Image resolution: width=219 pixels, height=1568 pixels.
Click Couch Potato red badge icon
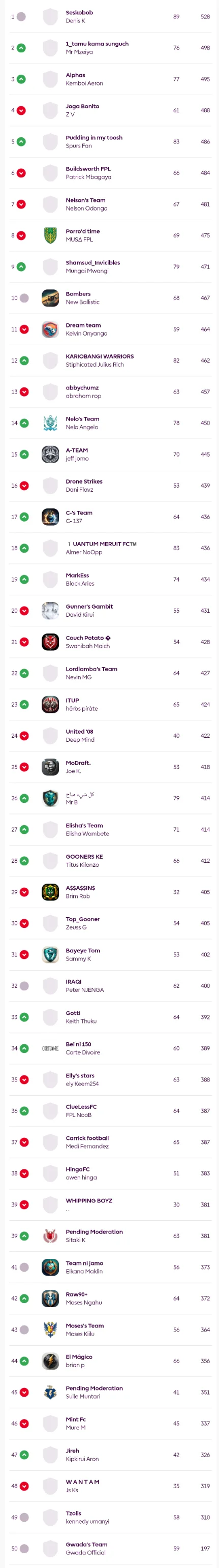50,642
